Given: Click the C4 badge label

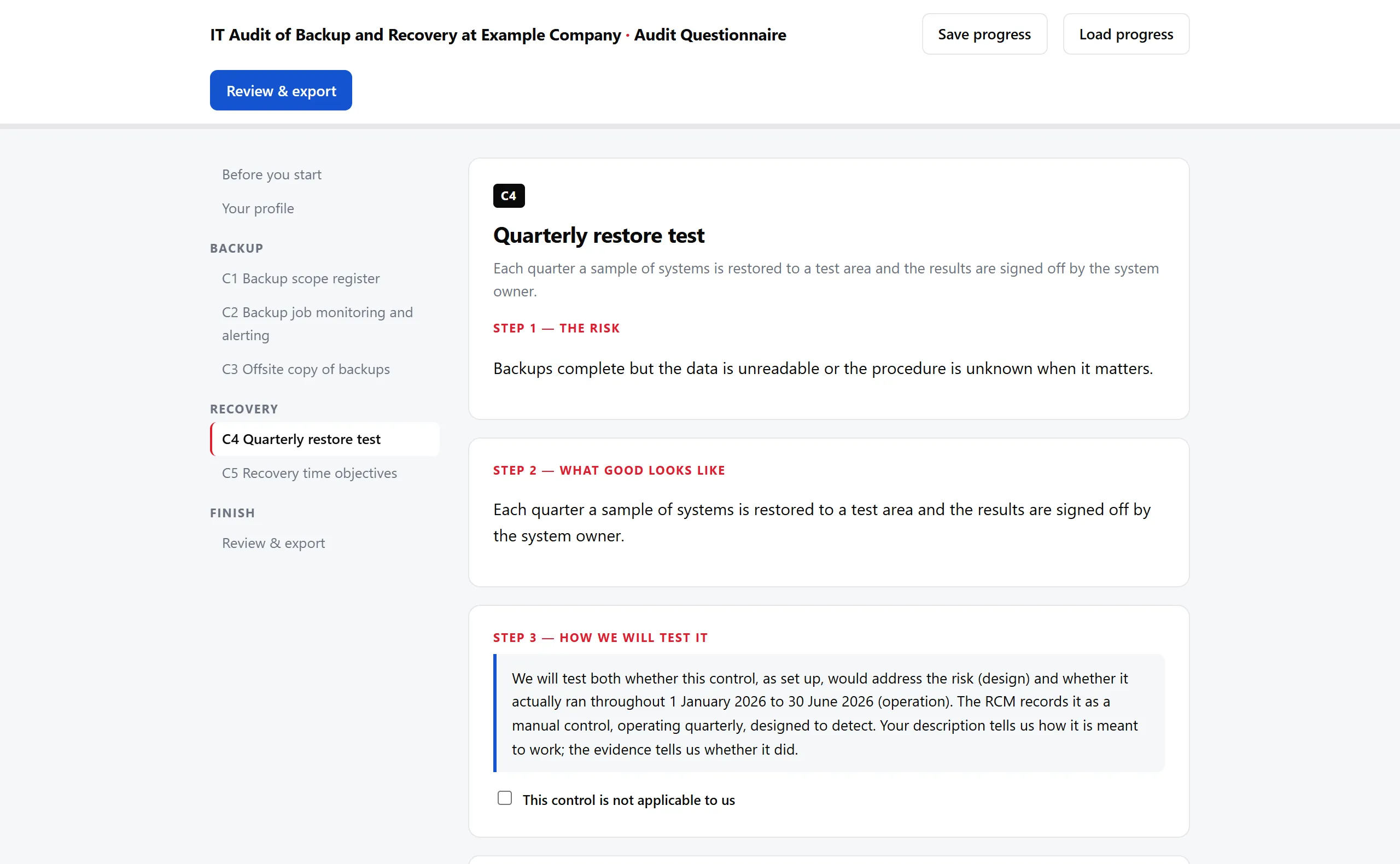Looking at the screenshot, I should coord(509,196).
